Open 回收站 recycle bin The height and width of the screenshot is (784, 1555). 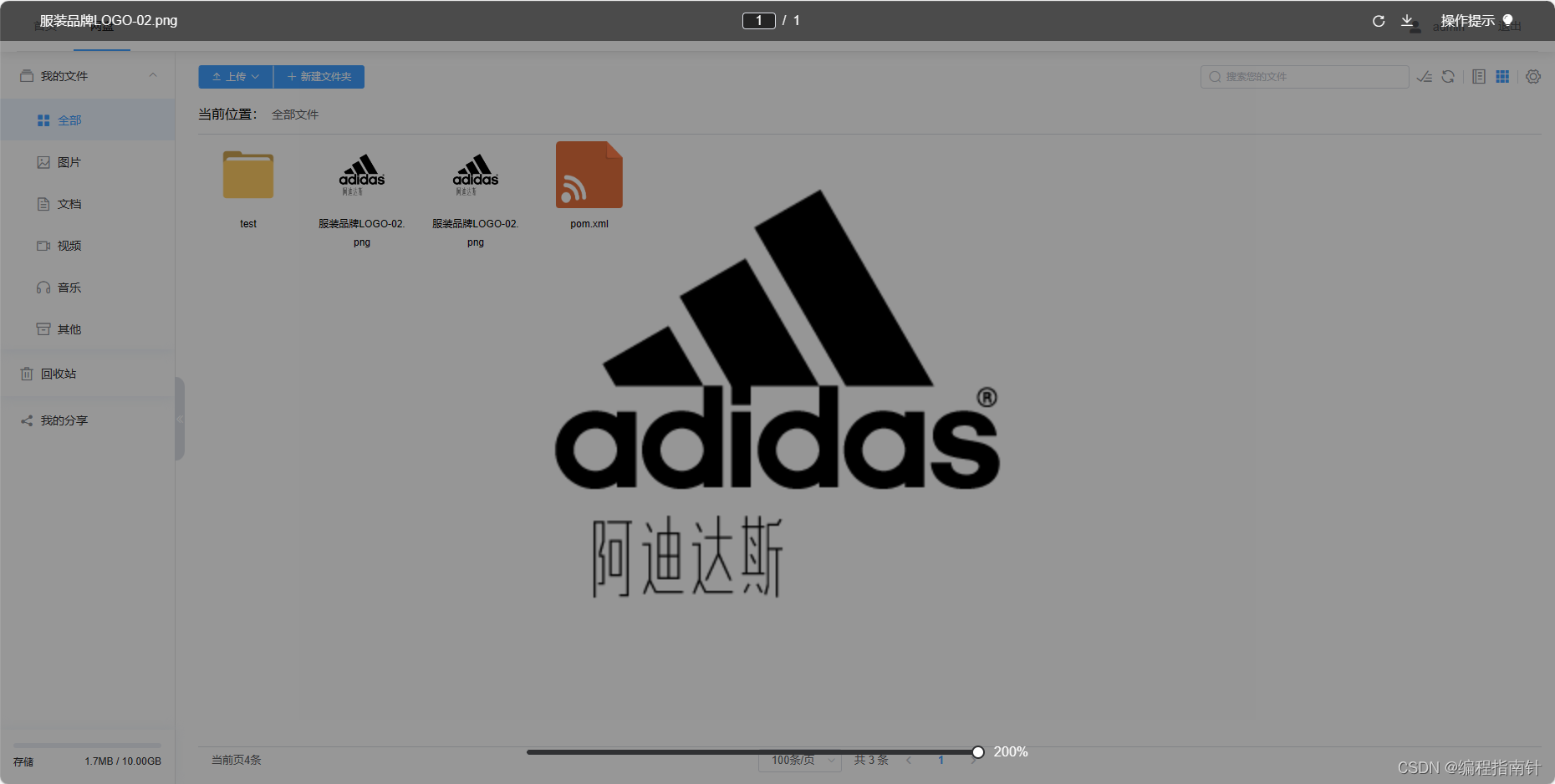pos(87,374)
